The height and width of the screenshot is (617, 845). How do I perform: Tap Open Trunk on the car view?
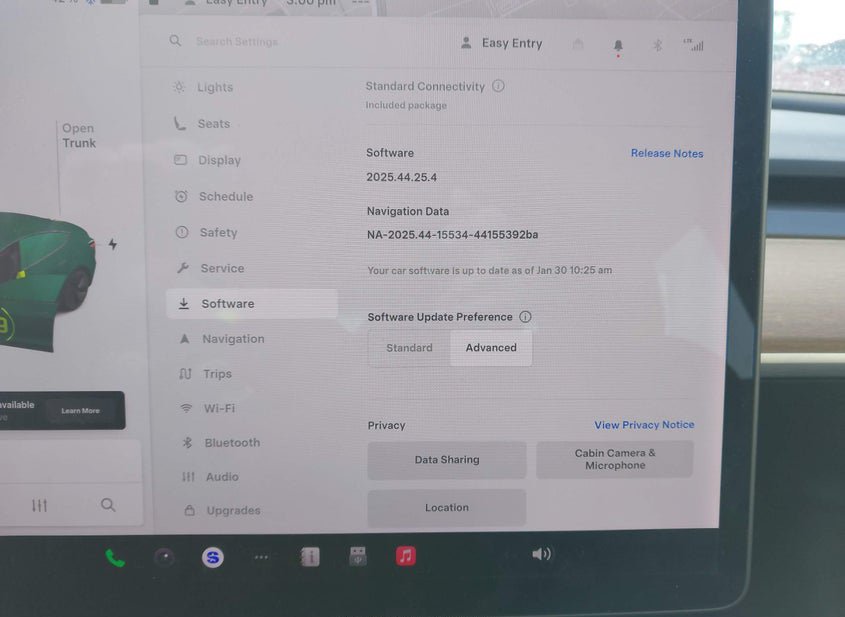(79, 136)
